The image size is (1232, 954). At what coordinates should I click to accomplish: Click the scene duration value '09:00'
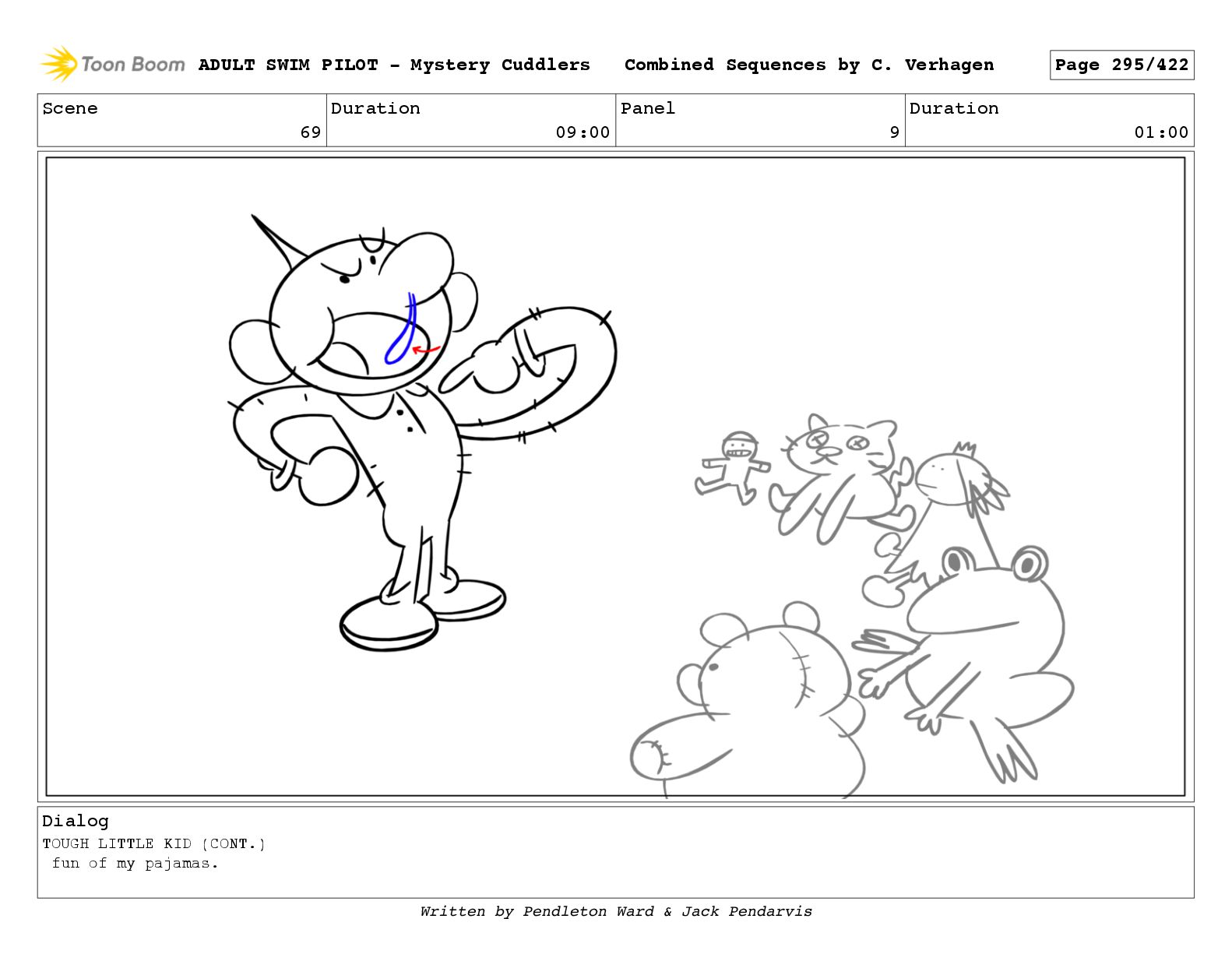coord(583,132)
